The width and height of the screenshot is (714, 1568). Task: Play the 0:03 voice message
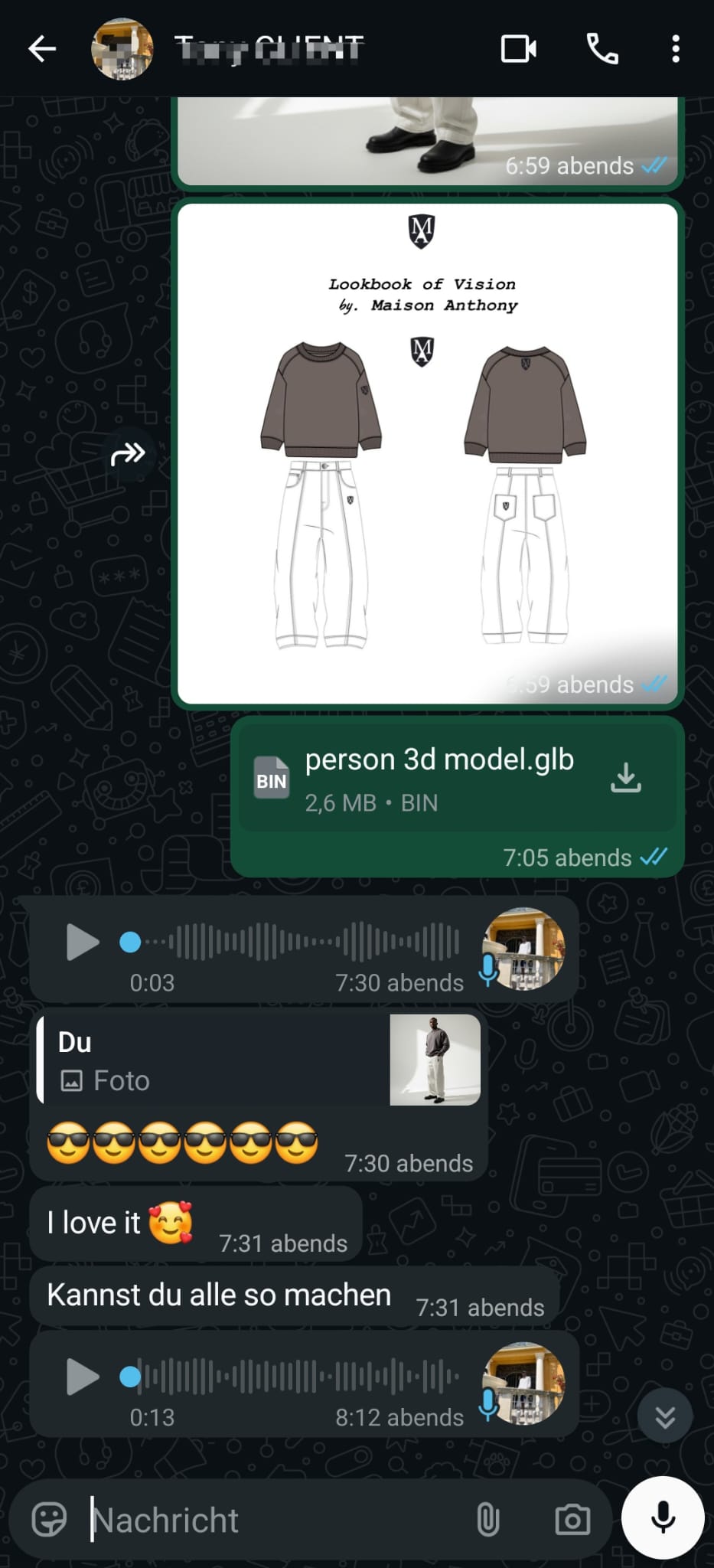pyautogui.click(x=83, y=942)
